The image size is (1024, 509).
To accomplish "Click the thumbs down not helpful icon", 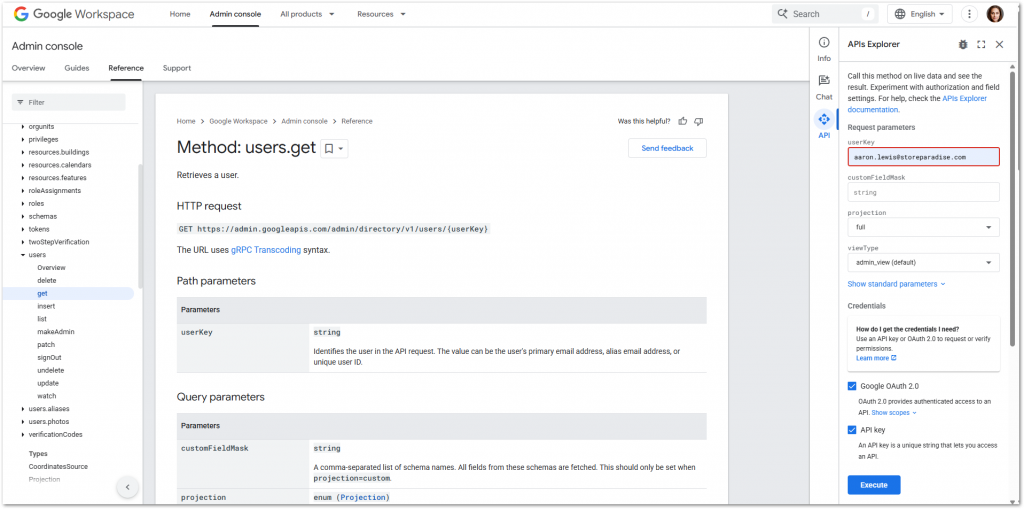I will (x=698, y=121).
